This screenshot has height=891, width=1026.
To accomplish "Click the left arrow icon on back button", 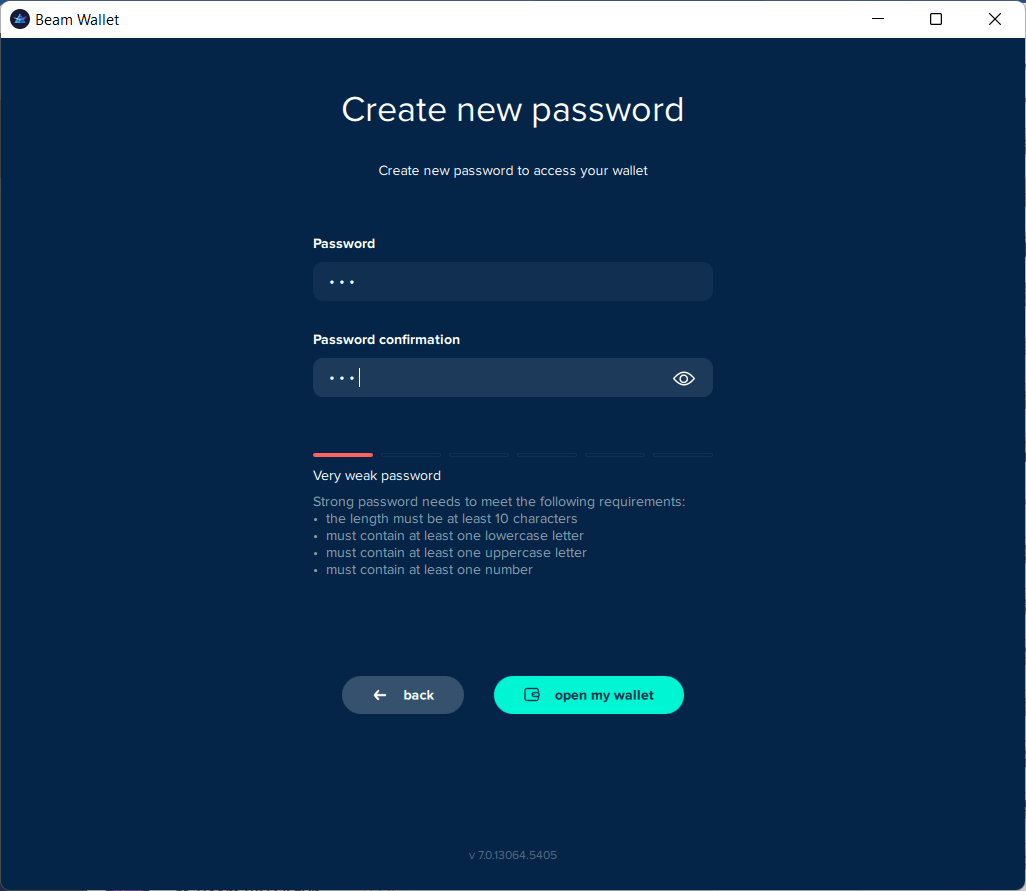I will click(x=380, y=695).
